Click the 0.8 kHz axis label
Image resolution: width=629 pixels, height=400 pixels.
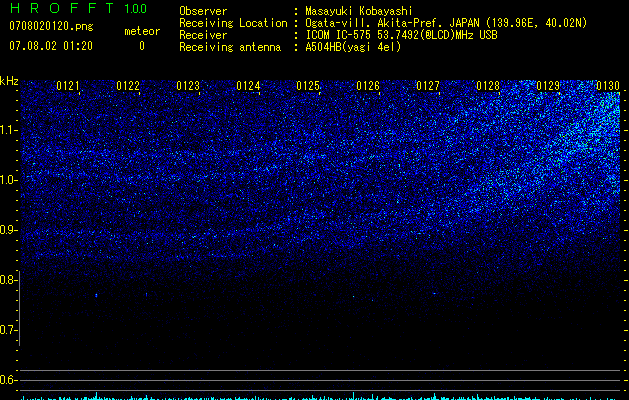(x=8, y=280)
